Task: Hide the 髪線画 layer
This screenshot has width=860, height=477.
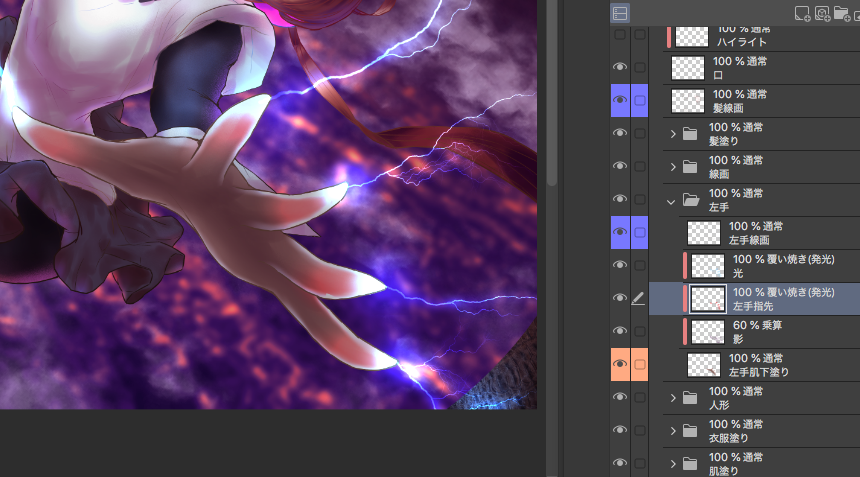Action: (620, 100)
